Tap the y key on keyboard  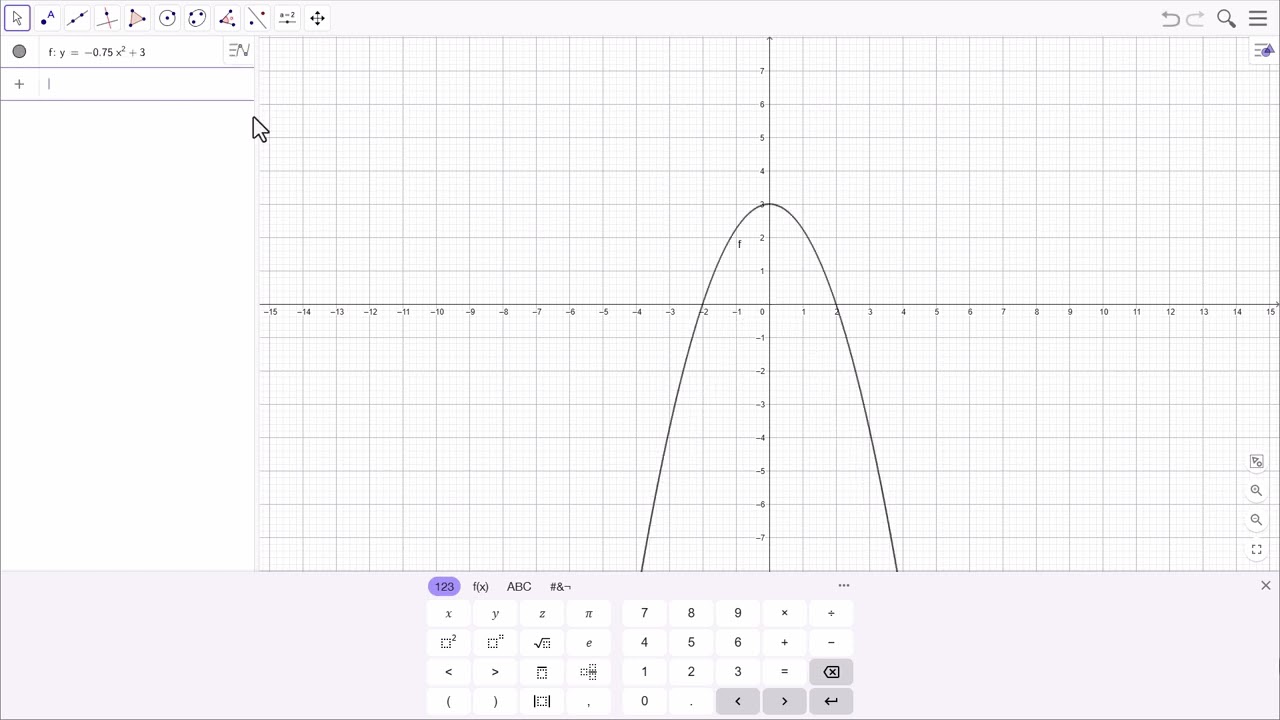[495, 613]
